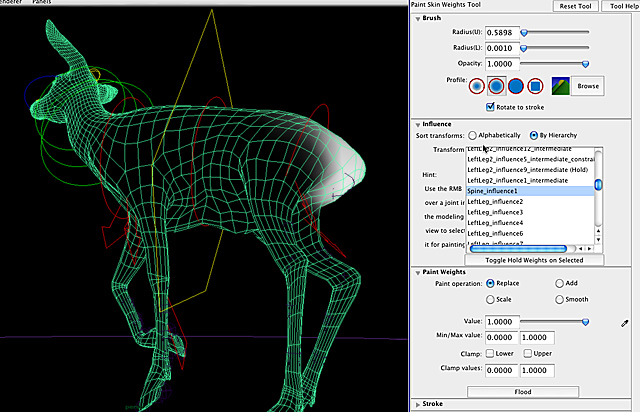Collapse the Brush section

click(x=418, y=19)
